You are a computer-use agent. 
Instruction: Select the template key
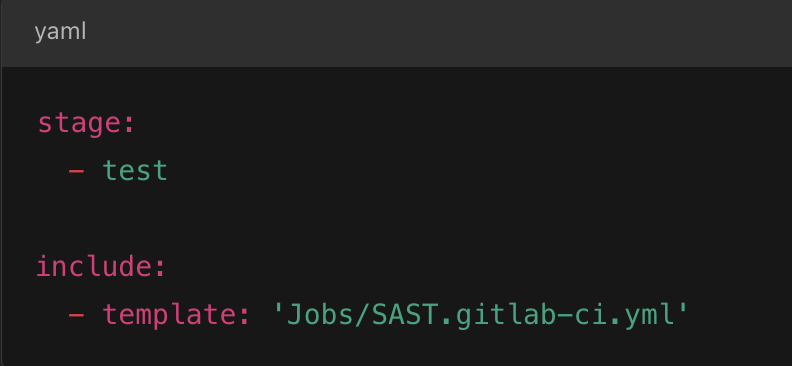click(x=169, y=315)
